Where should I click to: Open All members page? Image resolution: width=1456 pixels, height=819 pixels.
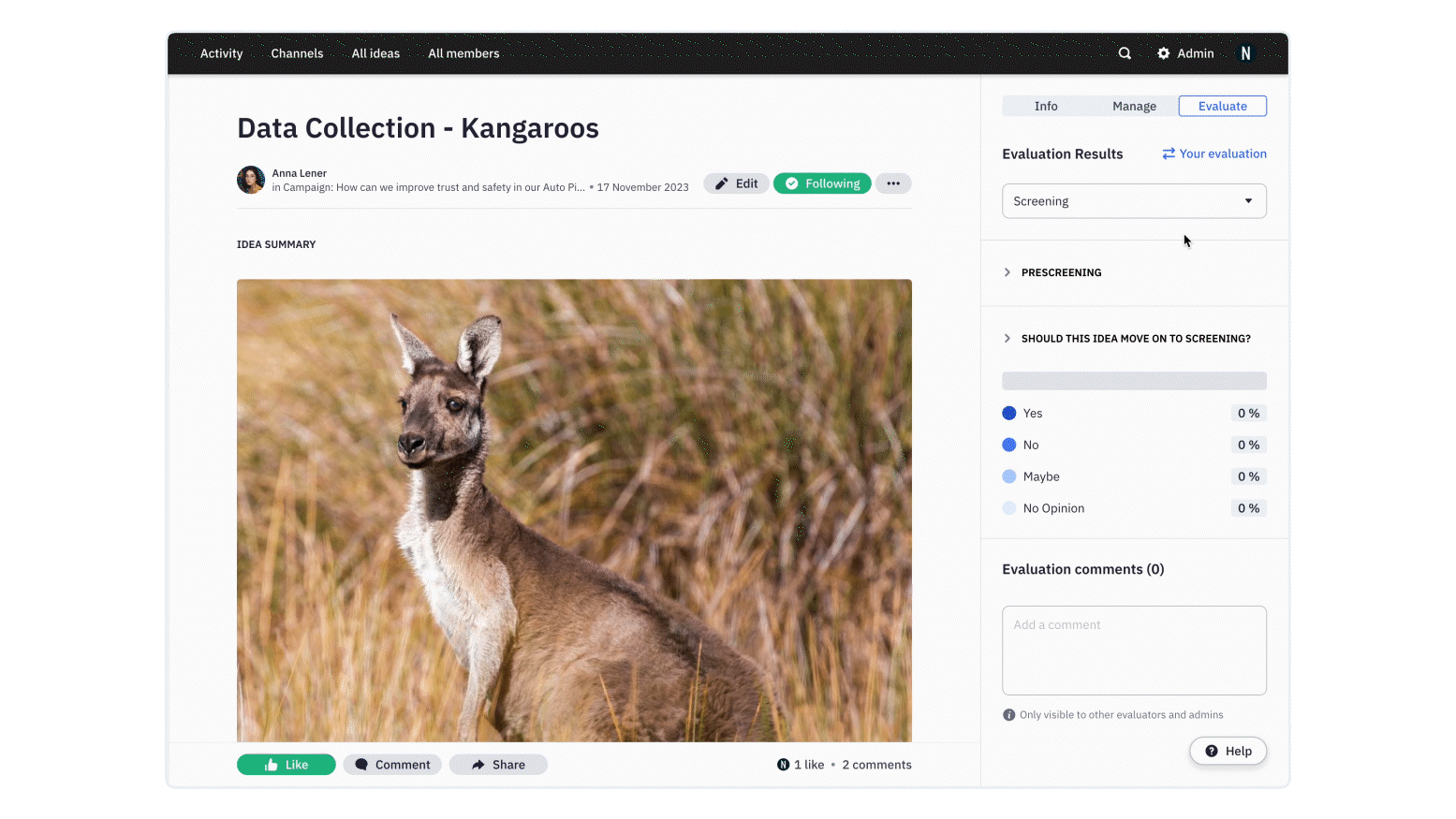tap(463, 53)
